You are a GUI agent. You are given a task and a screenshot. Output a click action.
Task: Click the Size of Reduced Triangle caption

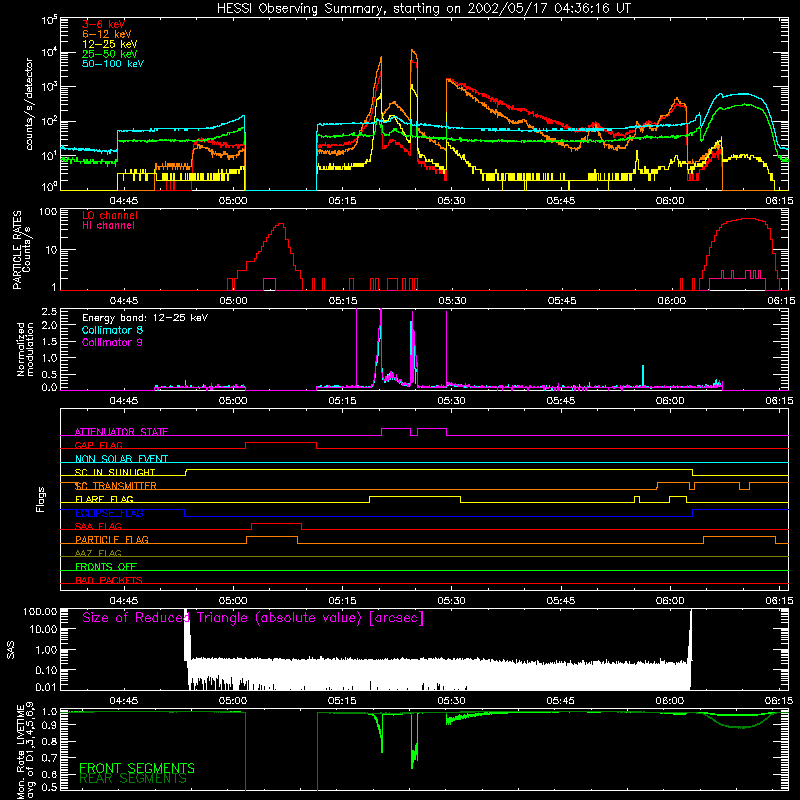click(253, 618)
